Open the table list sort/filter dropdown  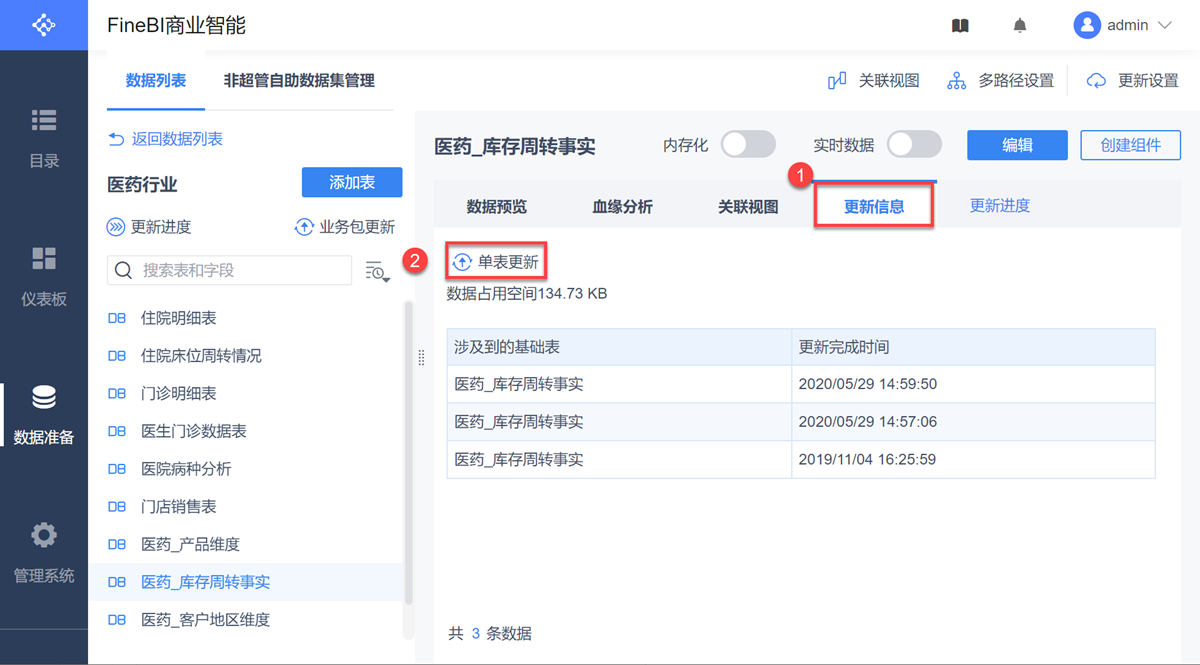point(377,271)
